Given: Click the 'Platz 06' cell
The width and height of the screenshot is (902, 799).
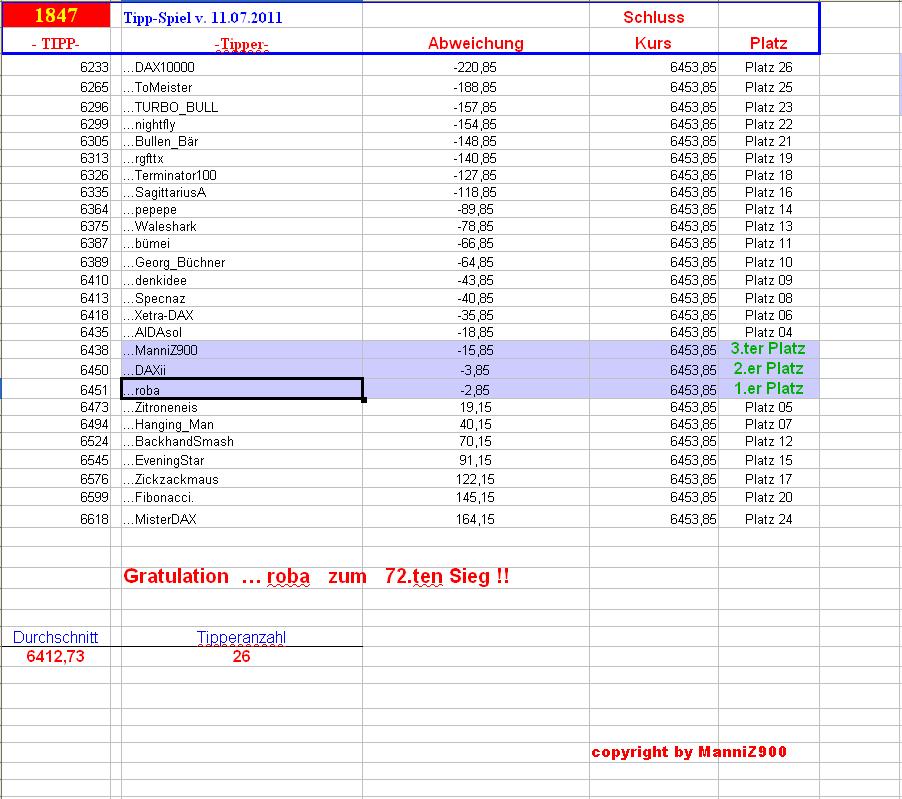Looking at the screenshot, I should click(x=769, y=315).
